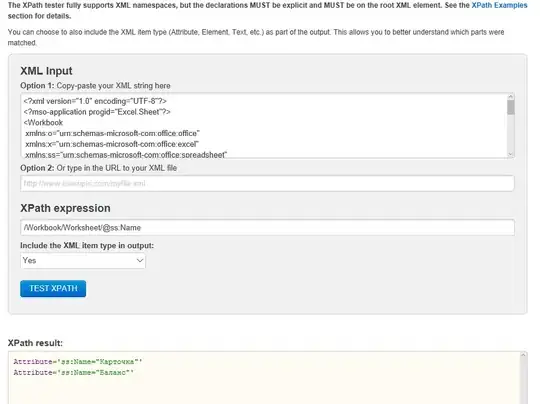Screen dimensions: 540x404
Task: Click the TEST XPATH button
Action: point(53,288)
